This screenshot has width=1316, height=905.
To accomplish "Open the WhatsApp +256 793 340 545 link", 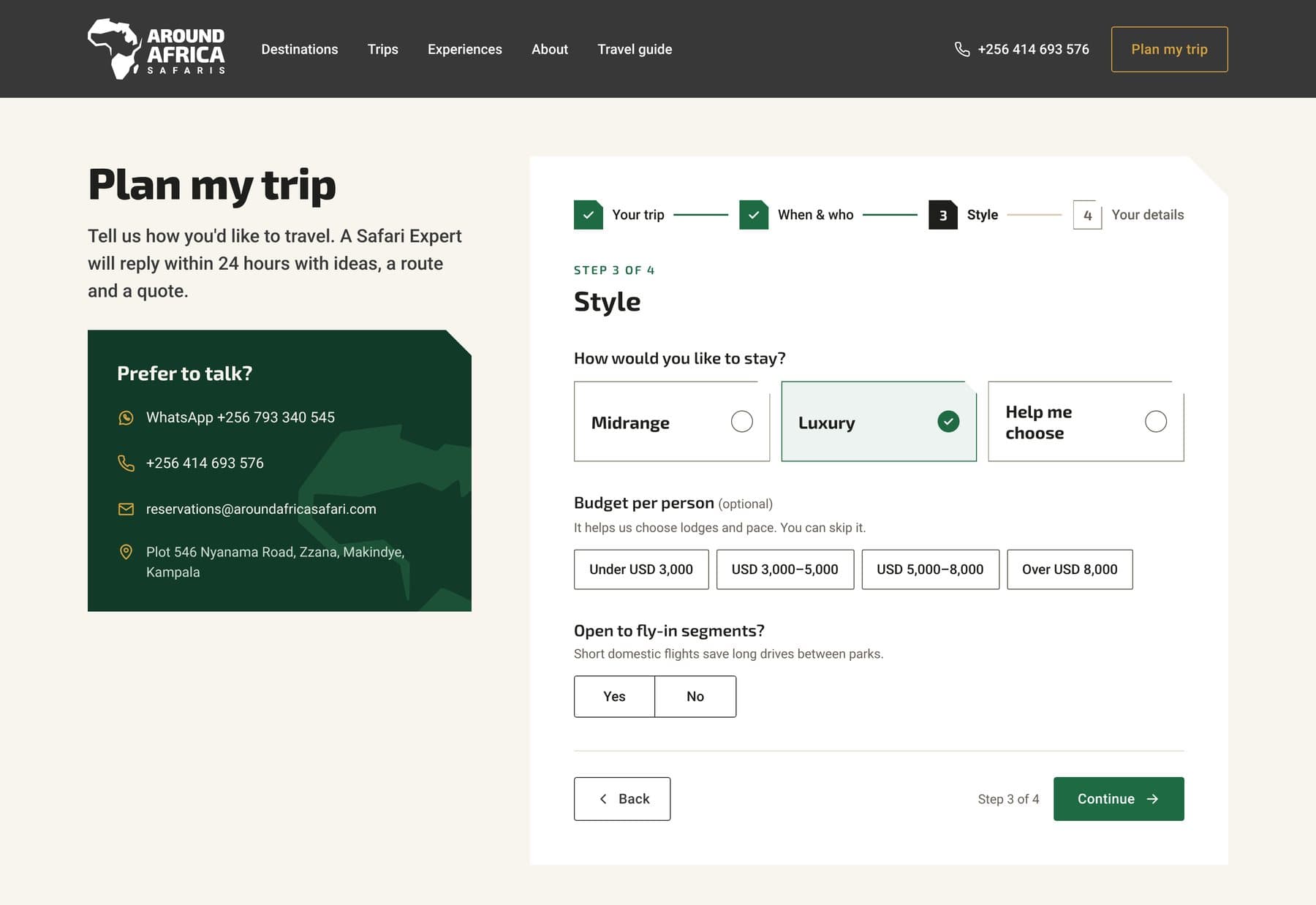I will pyautogui.click(x=241, y=417).
